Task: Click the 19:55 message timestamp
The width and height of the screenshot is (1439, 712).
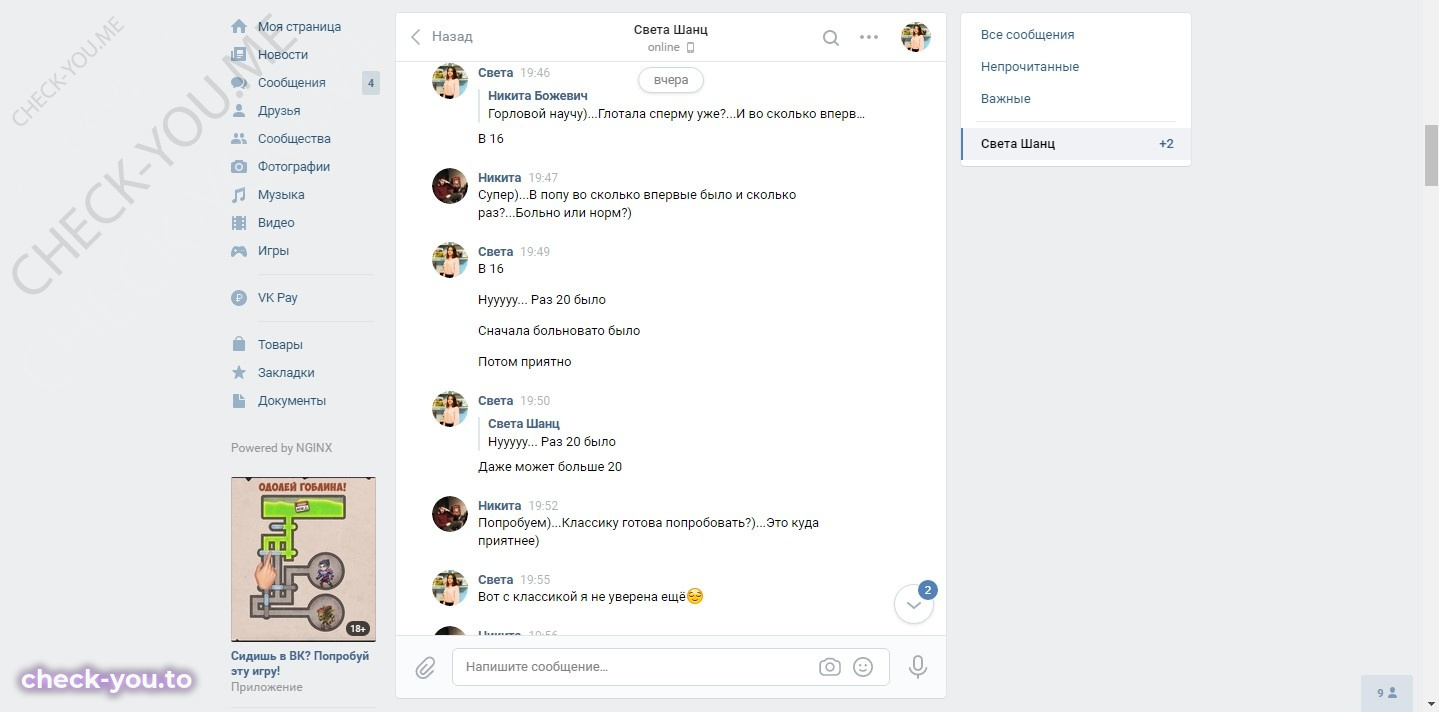Action: click(x=535, y=580)
